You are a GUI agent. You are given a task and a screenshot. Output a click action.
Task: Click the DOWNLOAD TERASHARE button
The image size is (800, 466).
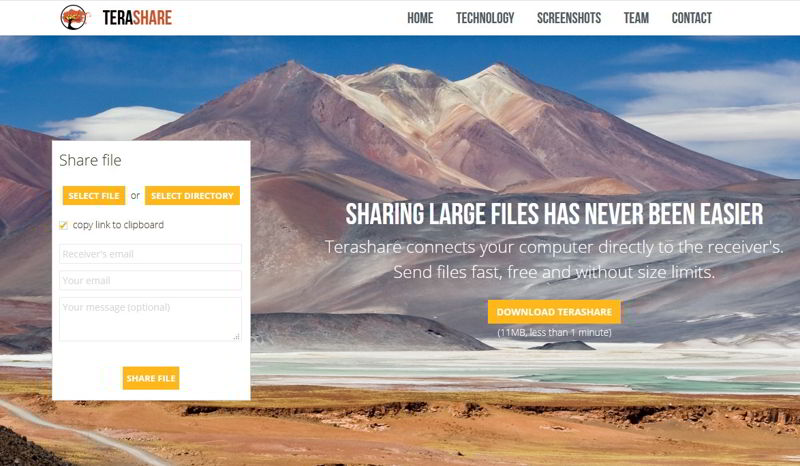coord(554,312)
